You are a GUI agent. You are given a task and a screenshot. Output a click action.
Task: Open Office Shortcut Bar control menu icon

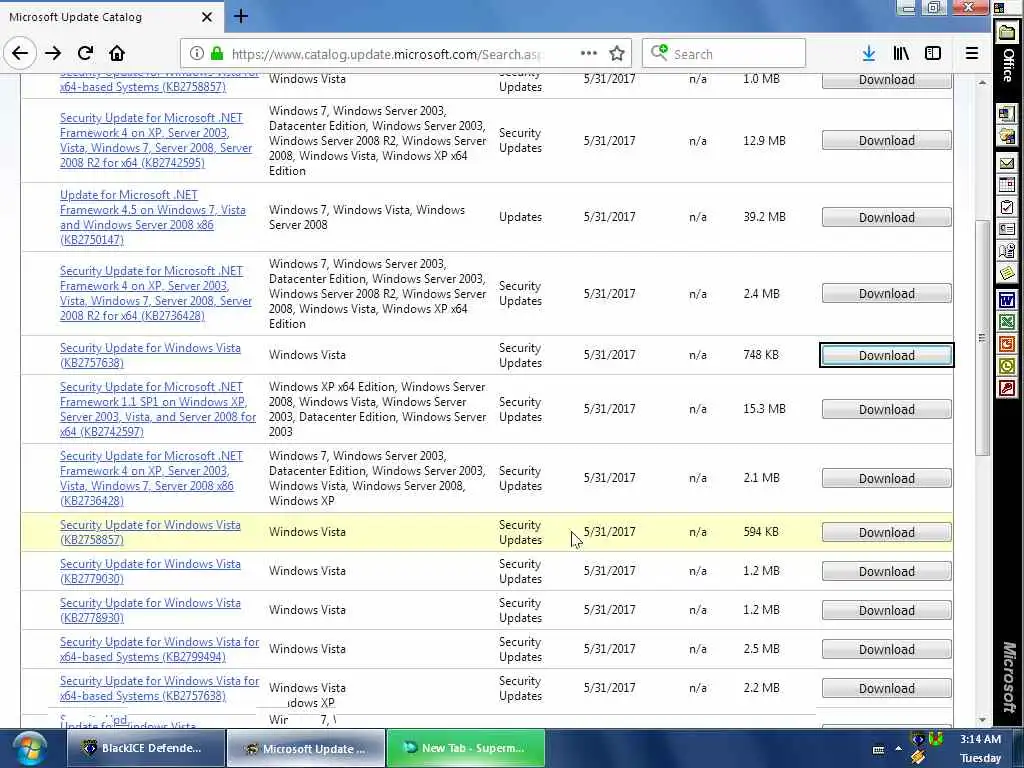pyautogui.click(x=999, y=7)
